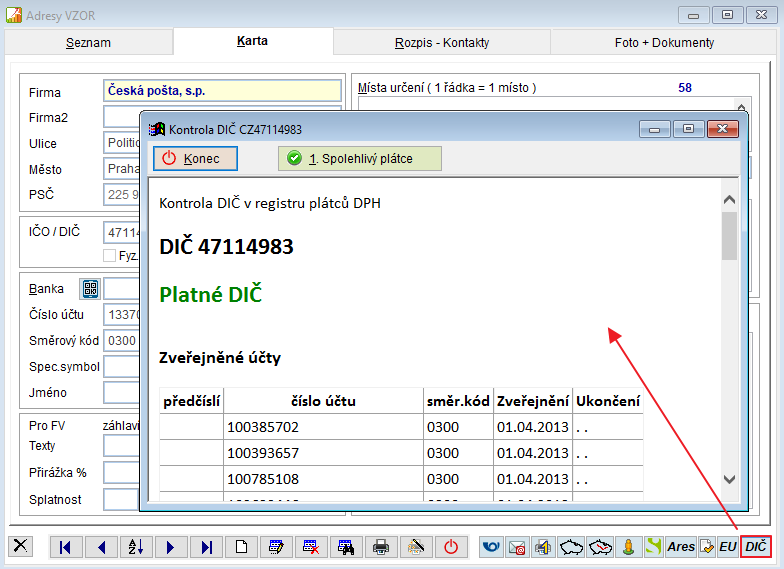The width and height of the screenshot is (784, 569).
Task: Click the 'Zveřejnění' column header
Action: (532, 401)
